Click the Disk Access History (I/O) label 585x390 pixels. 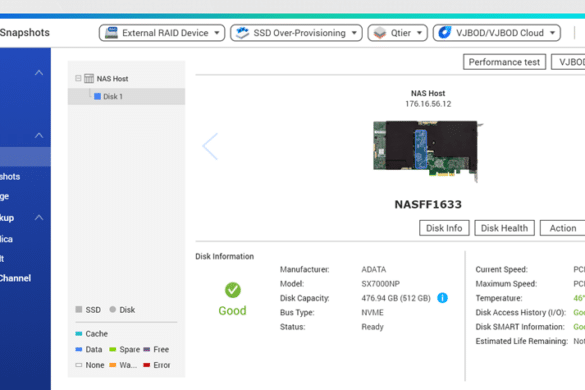tap(521, 313)
